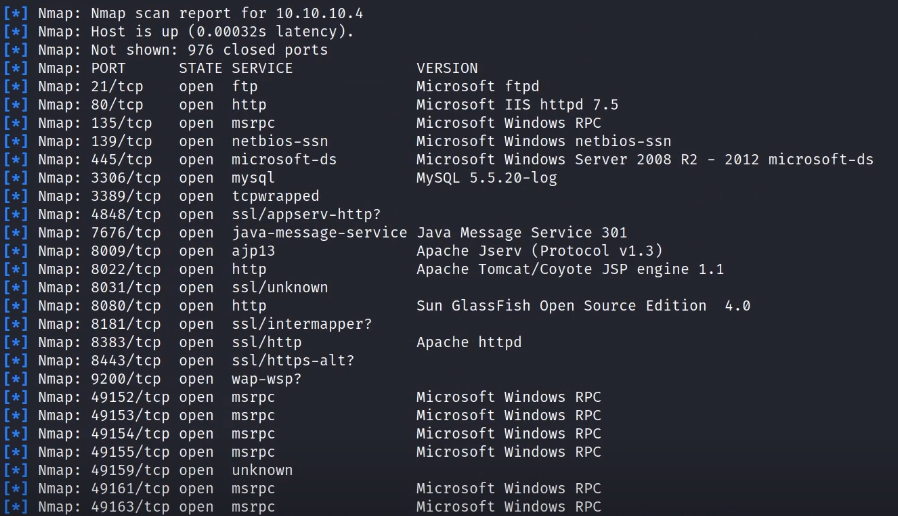Click the SERVICE column header
Viewport: 898px width, 516px height.
(x=262, y=68)
